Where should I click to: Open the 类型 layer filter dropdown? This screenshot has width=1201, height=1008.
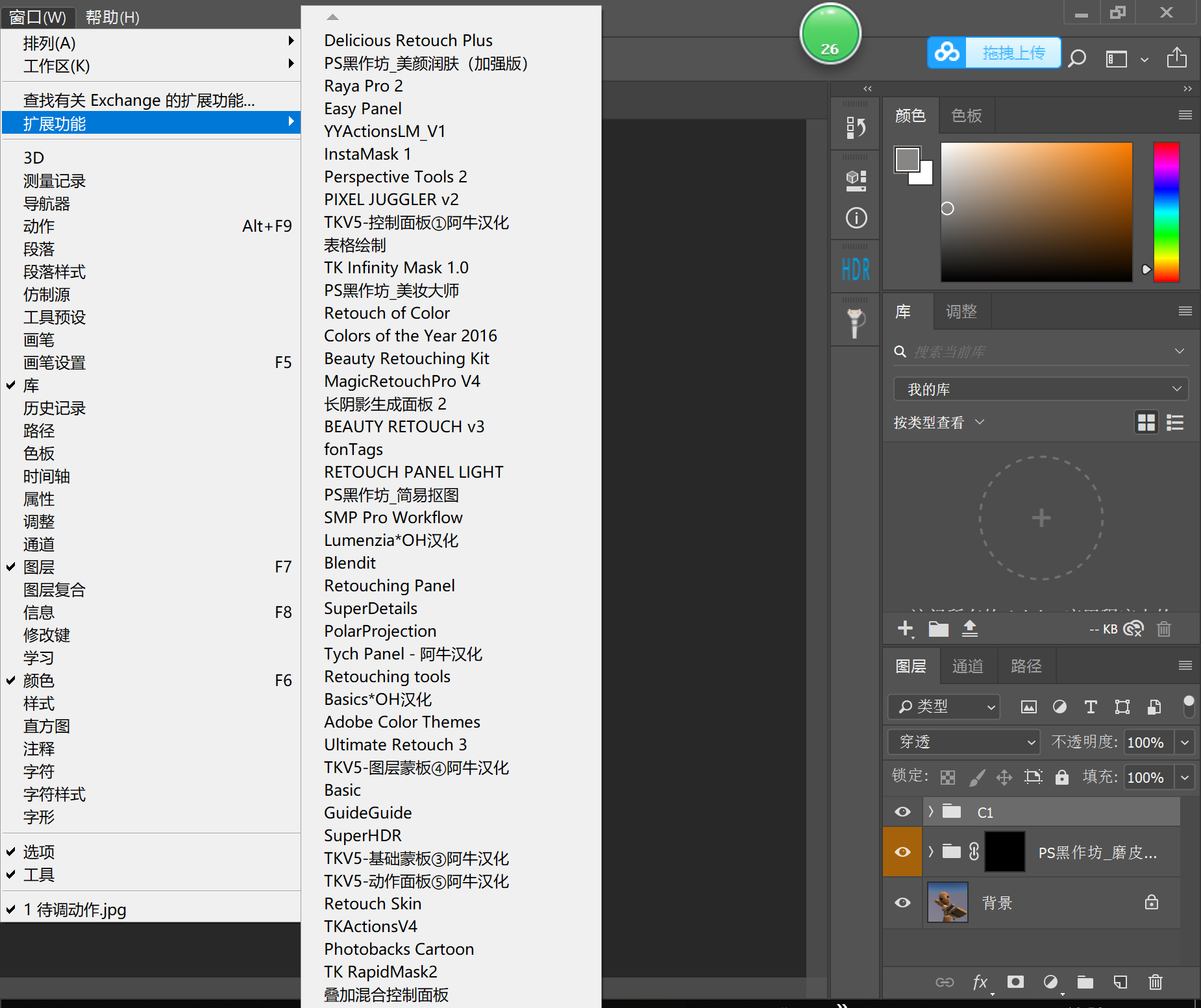point(944,707)
